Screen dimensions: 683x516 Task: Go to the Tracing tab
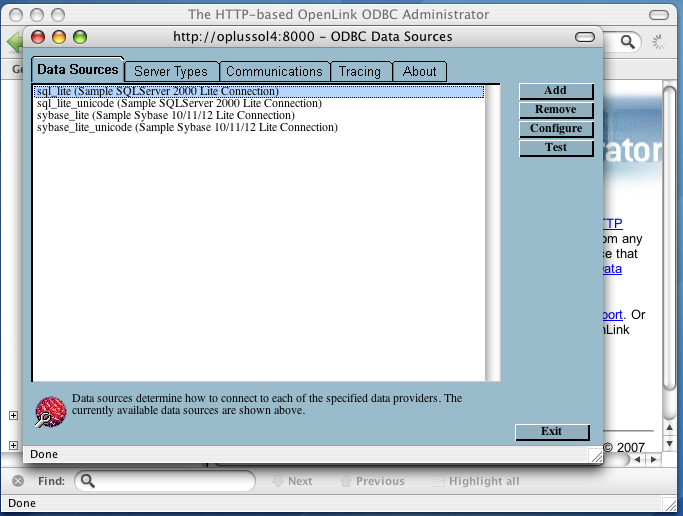pos(359,71)
